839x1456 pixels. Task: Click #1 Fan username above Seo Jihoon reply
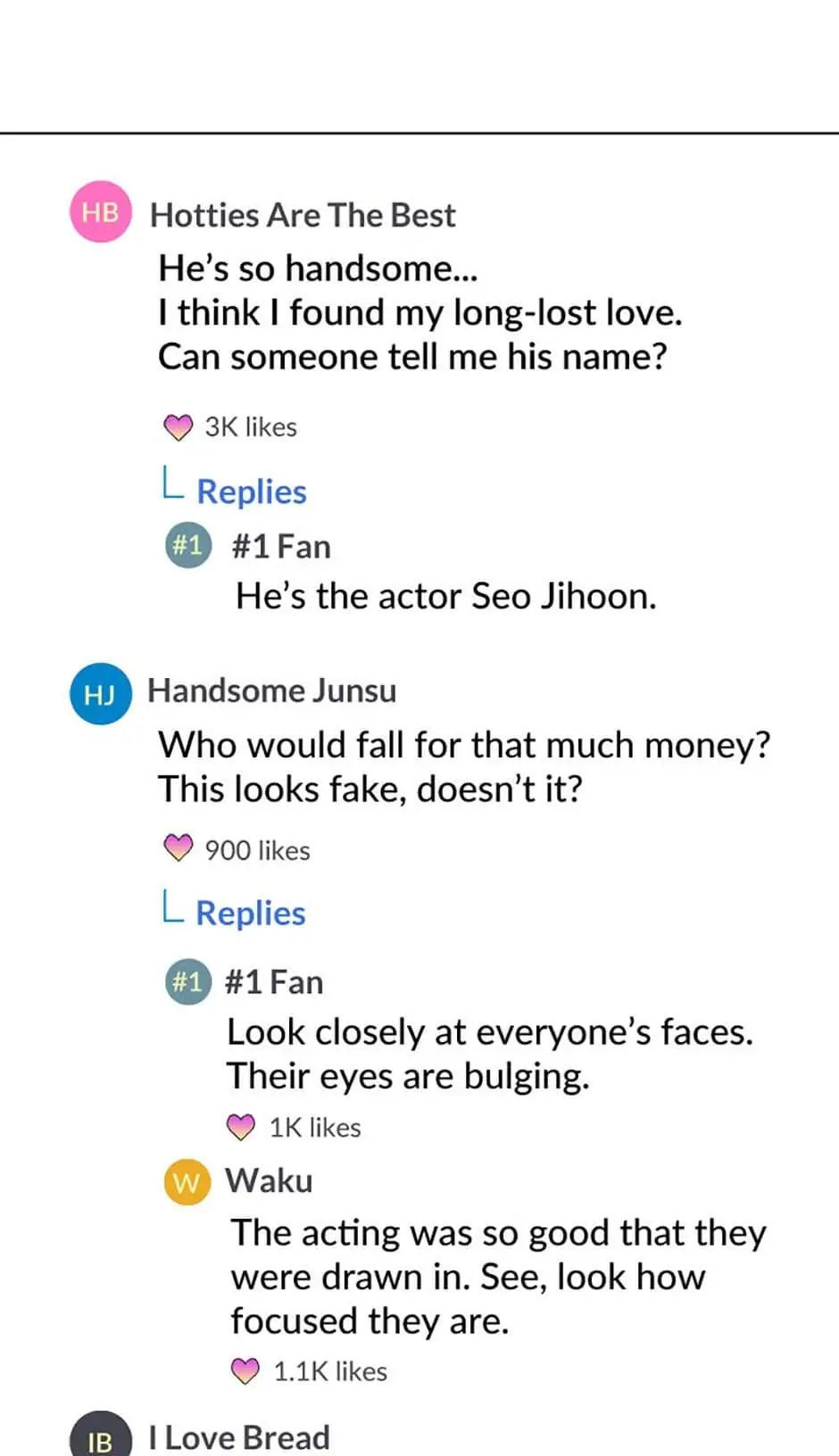pyautogui.click(x=281, y=546)
